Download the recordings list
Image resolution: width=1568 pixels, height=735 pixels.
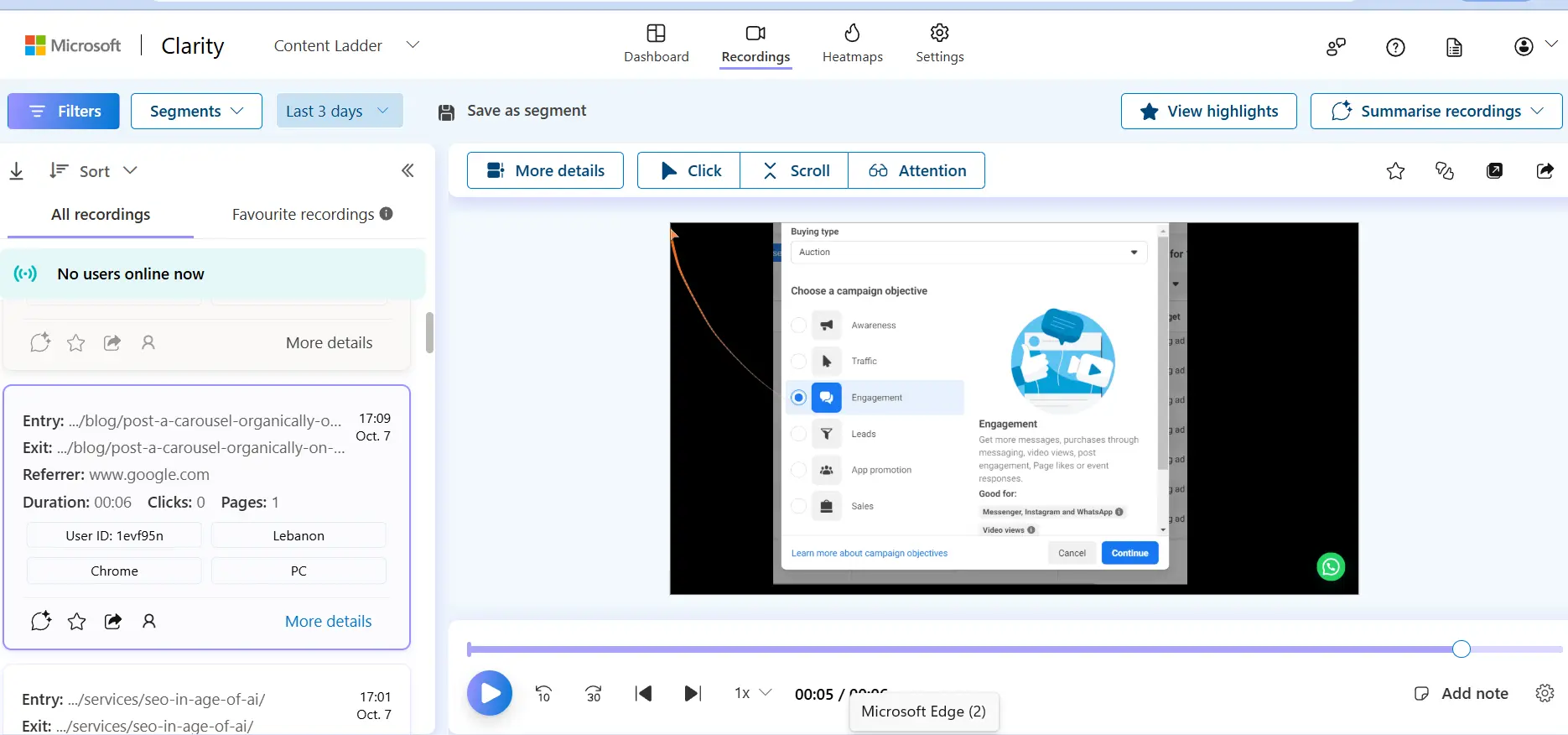(16, 171)
